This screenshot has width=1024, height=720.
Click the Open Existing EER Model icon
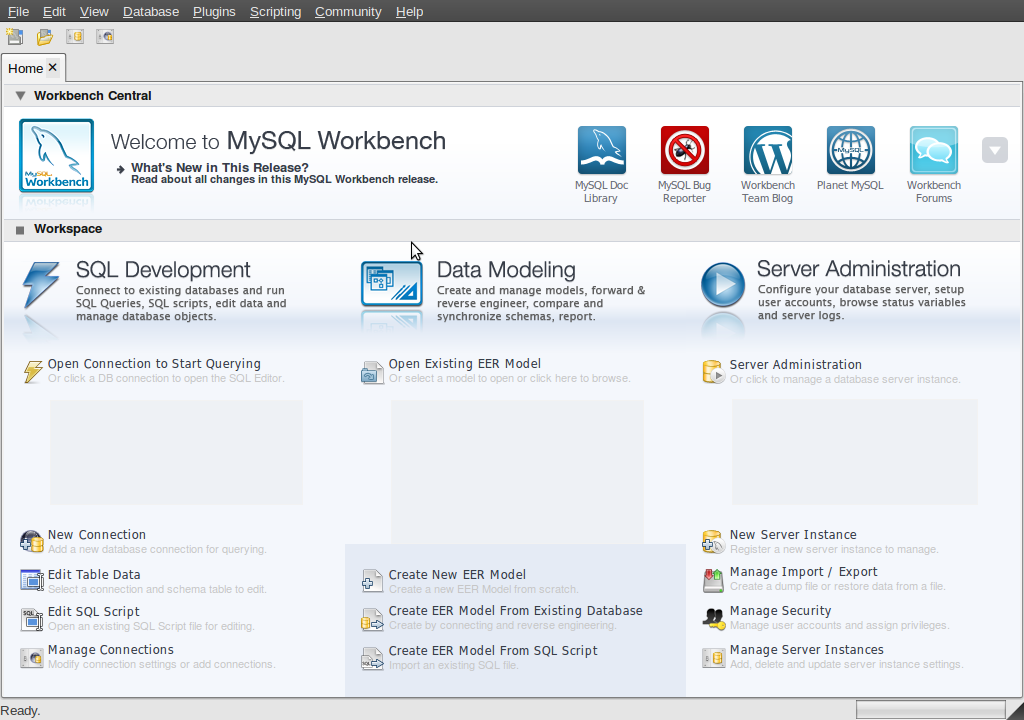[372, 372]
